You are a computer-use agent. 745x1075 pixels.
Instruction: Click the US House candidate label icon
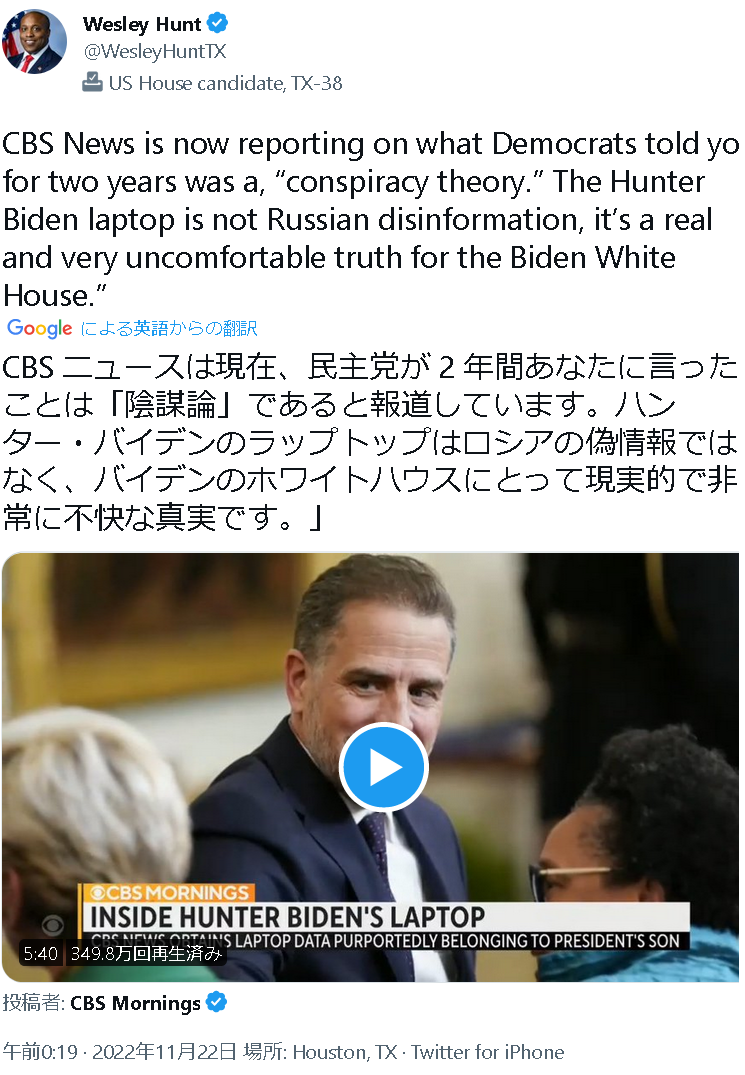pos(93,83)
